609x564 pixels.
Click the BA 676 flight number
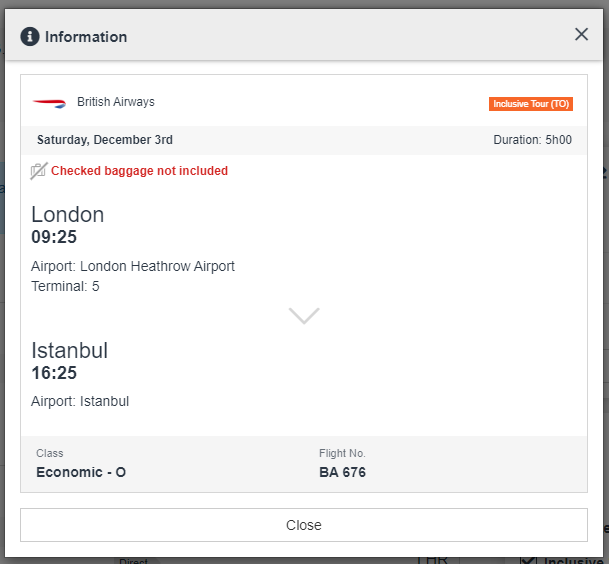[x=342, y=472]
